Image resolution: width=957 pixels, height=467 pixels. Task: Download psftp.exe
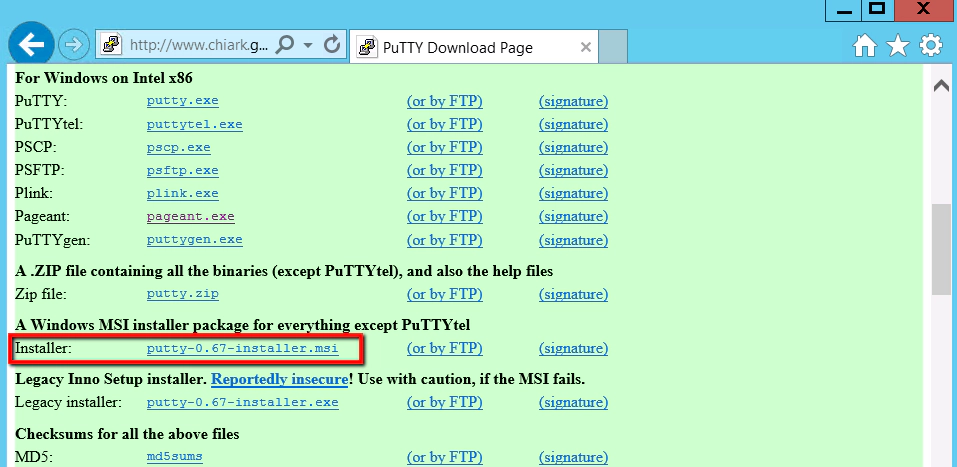click(x=182, y=170)
